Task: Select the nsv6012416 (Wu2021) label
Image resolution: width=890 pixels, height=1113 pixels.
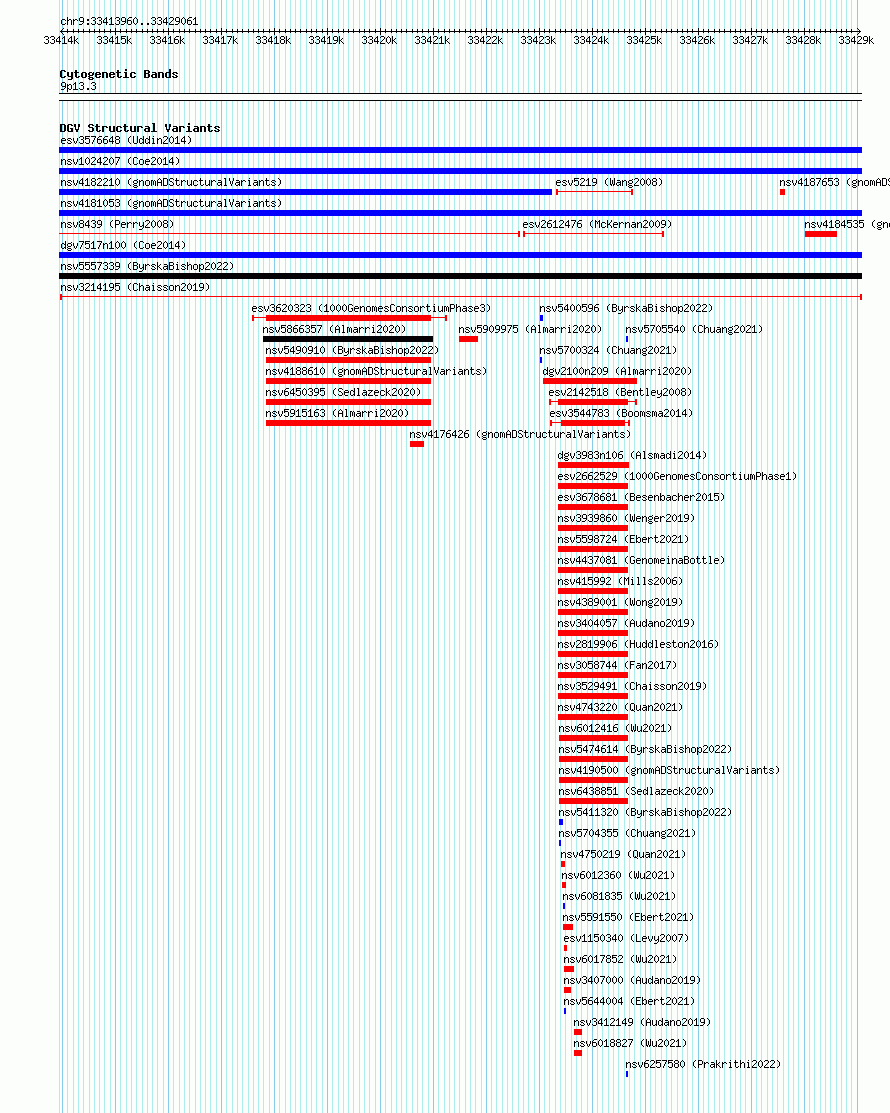Action: point(615,728)
